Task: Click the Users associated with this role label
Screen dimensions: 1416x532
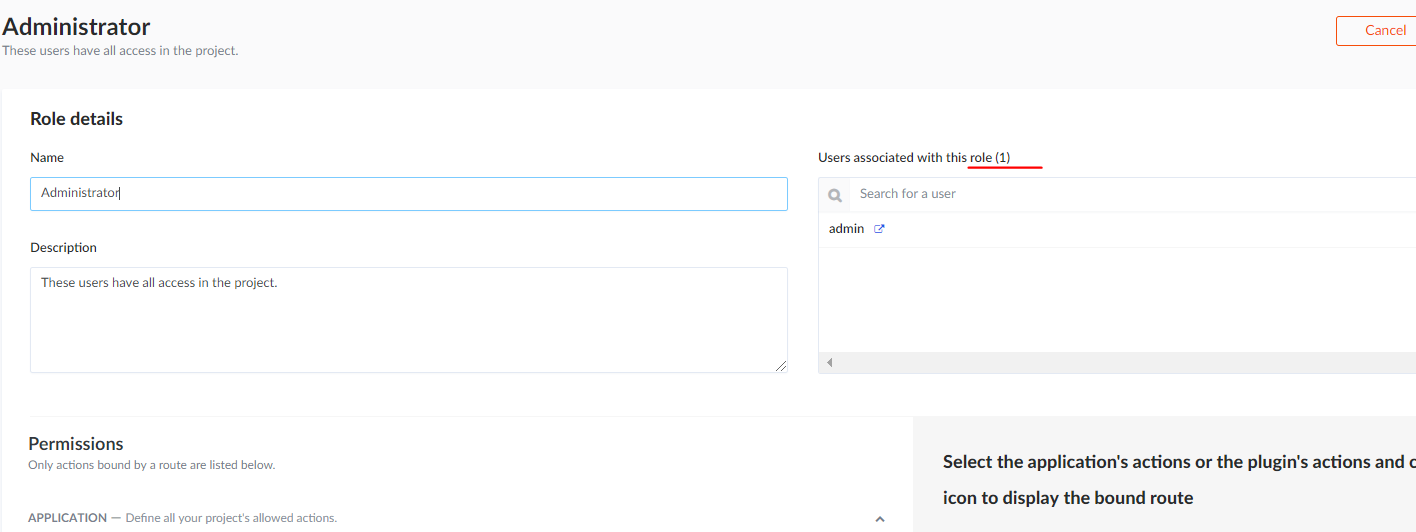Action: [914, 158]
